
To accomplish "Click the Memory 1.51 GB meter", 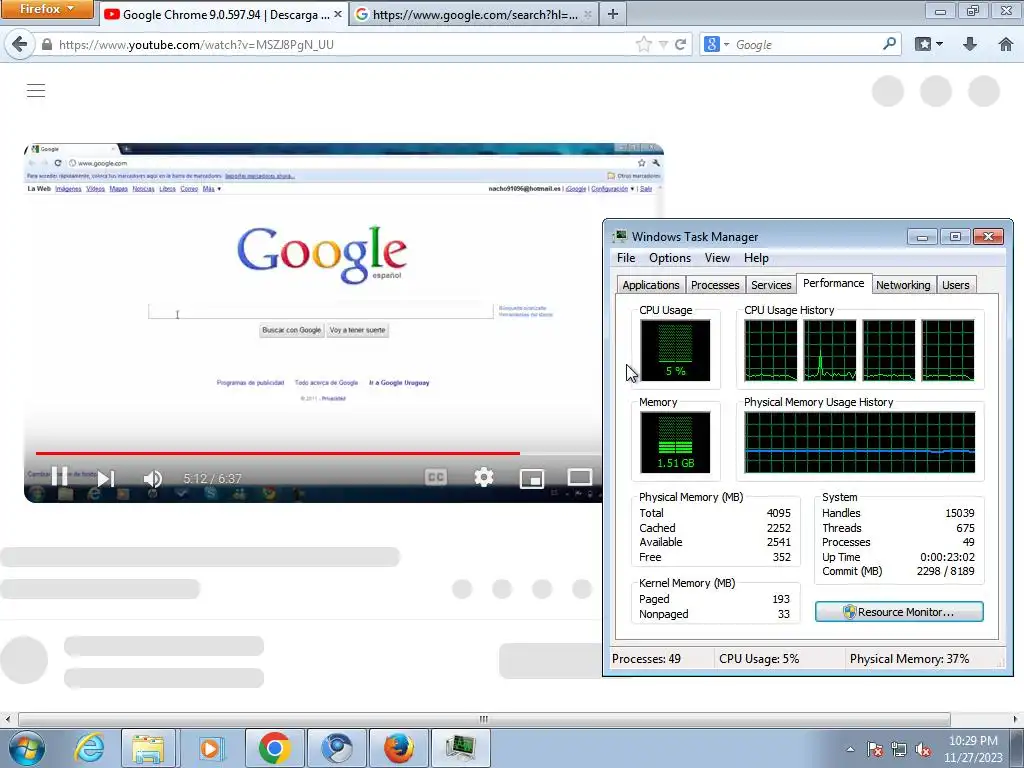I will click(675, 442).
